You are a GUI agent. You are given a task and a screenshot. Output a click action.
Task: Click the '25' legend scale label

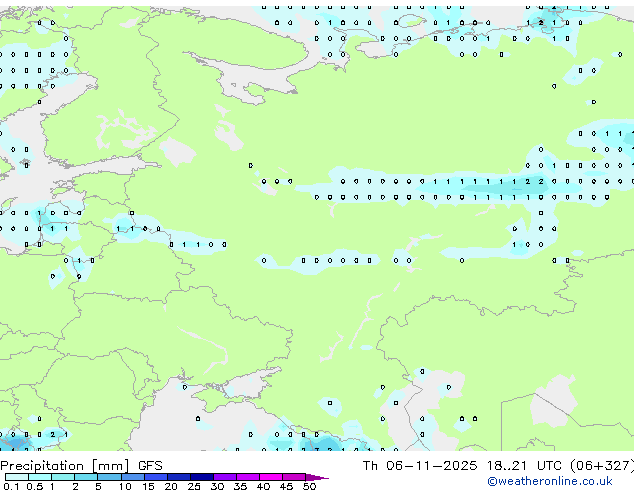194,486
